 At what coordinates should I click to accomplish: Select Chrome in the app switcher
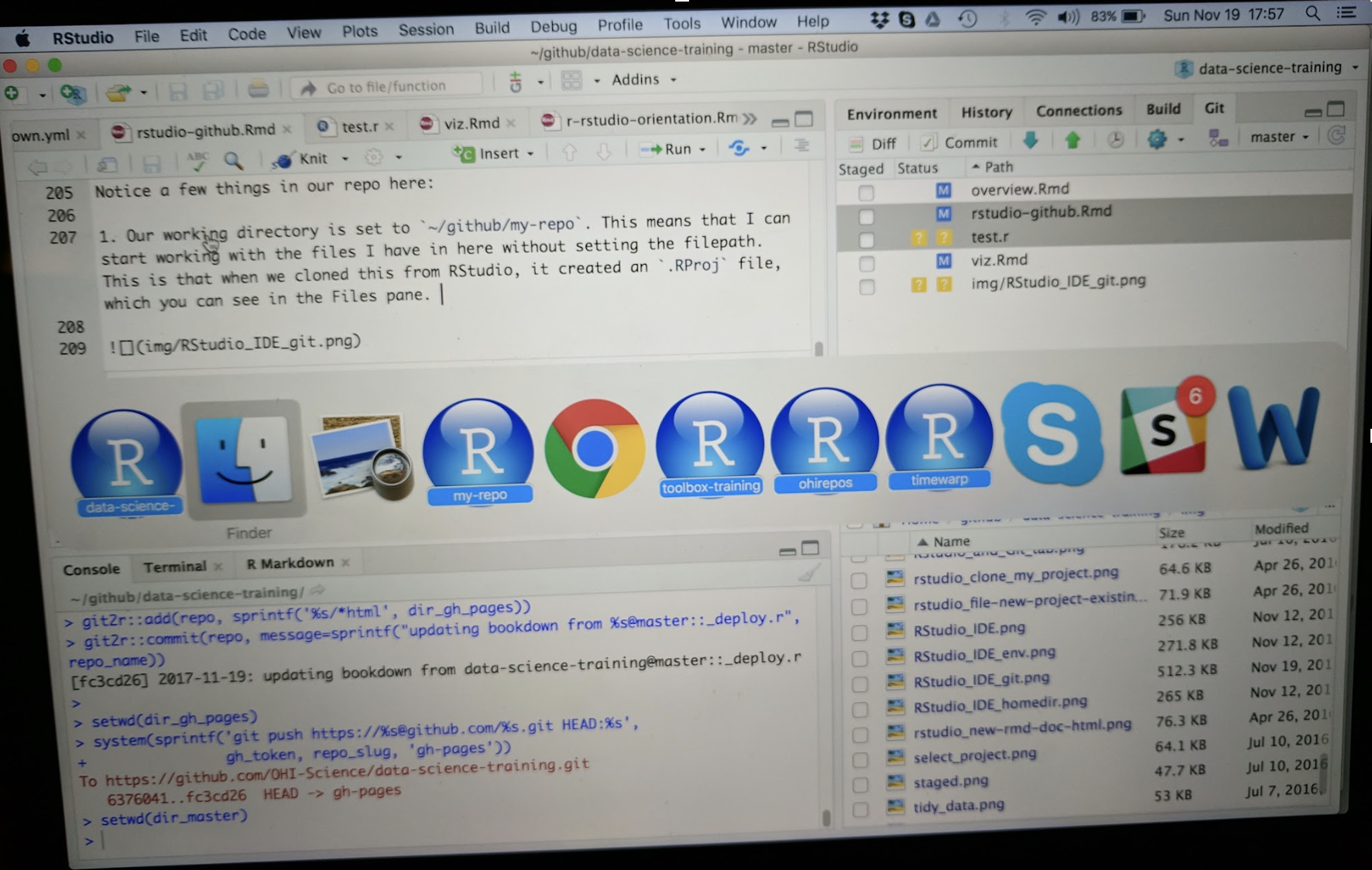(x=594, y=449)
